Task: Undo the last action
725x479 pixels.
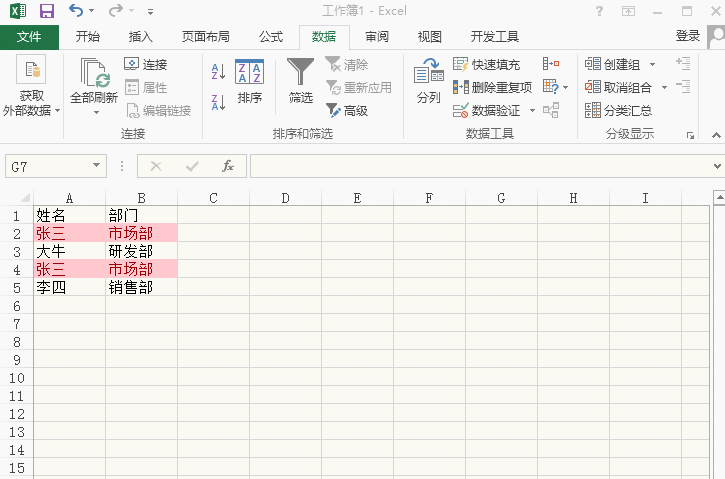Action: [76, 10]
